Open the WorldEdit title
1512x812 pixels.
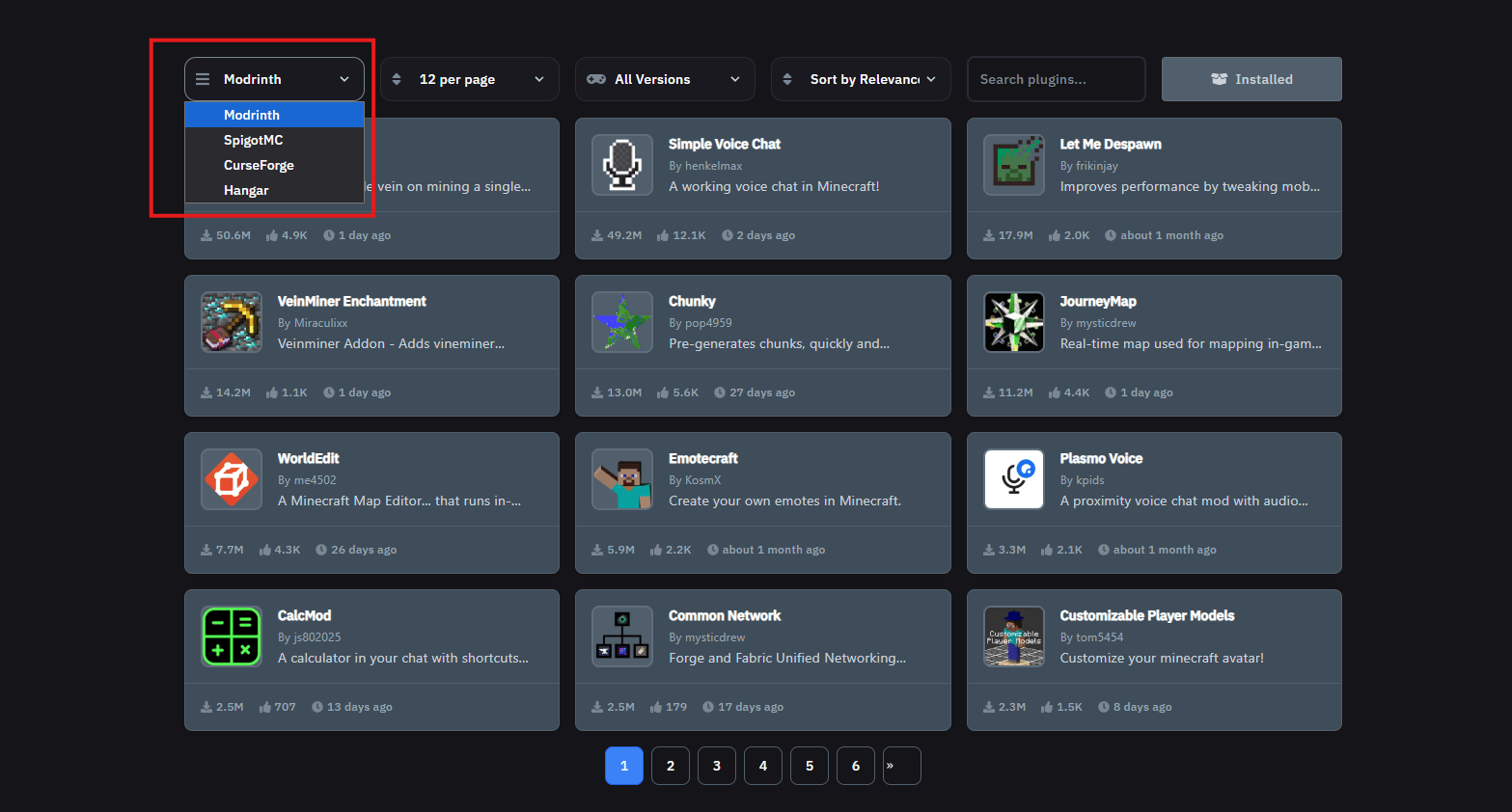[x=309, y=458]
